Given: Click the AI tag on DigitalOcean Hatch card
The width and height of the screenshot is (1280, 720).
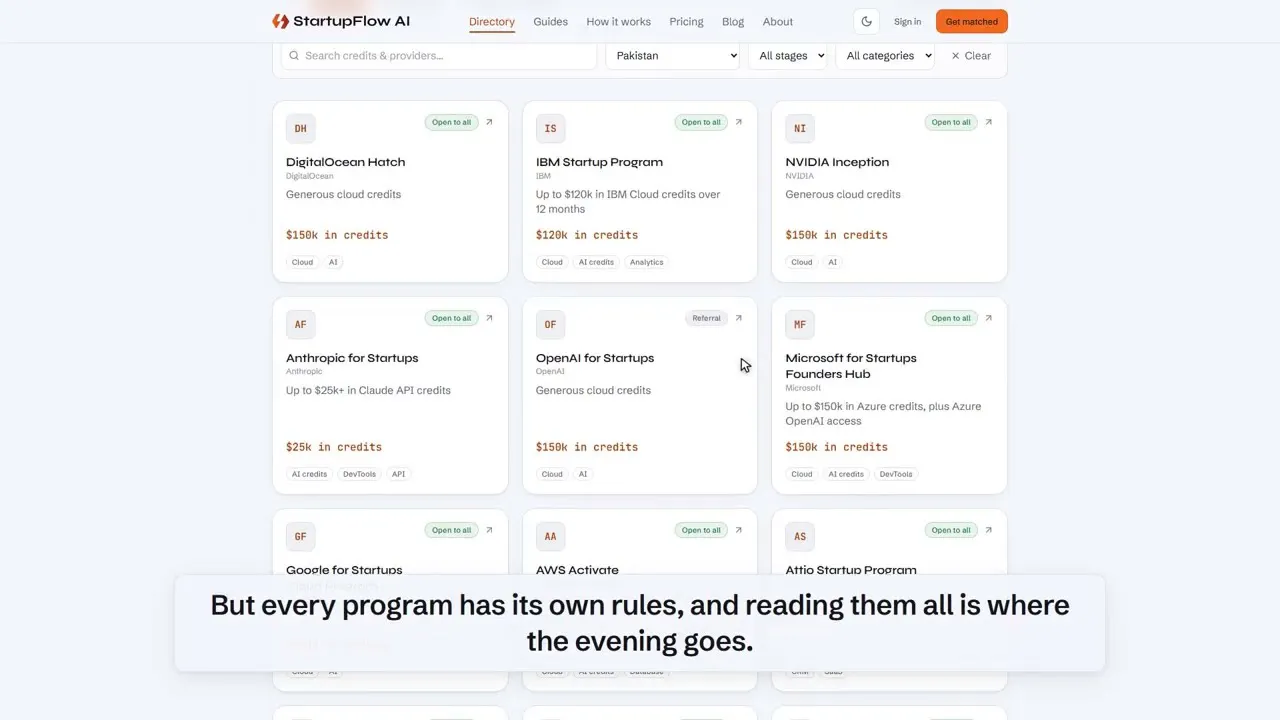Looking at the screenshot, I should (334, 262).
